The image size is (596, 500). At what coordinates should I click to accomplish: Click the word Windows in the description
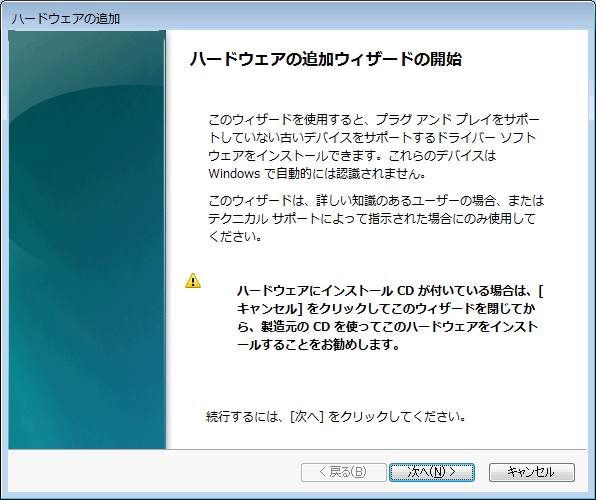[x=234, y=174]
